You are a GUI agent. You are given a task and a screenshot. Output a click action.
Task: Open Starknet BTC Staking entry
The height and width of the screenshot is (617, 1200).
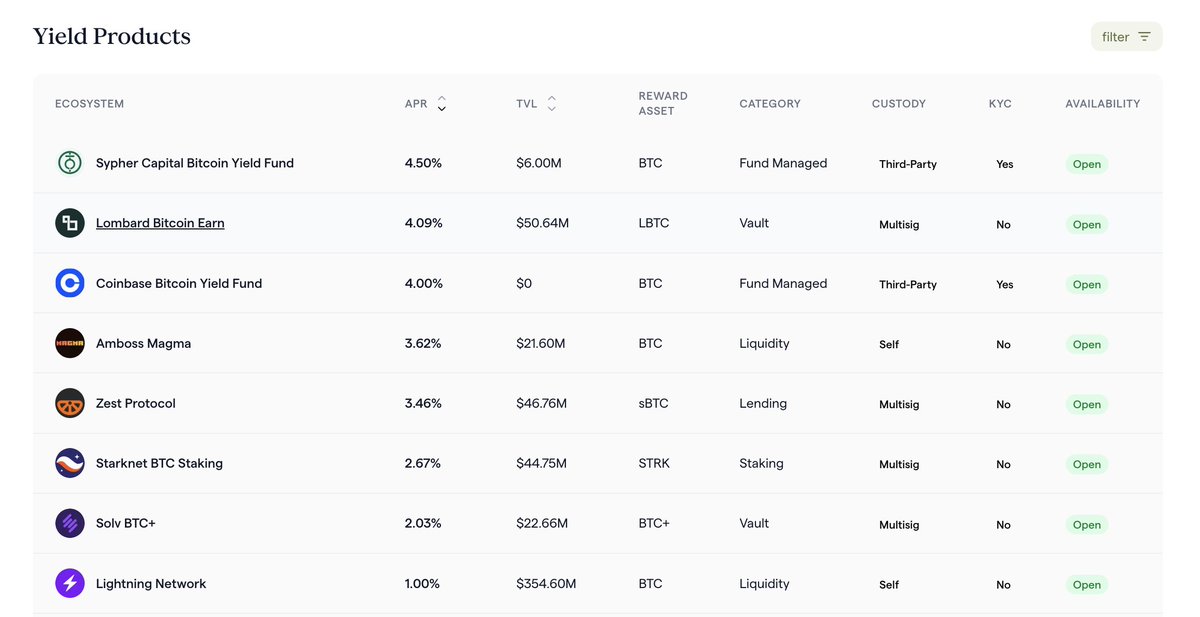[x=159, y=463]
